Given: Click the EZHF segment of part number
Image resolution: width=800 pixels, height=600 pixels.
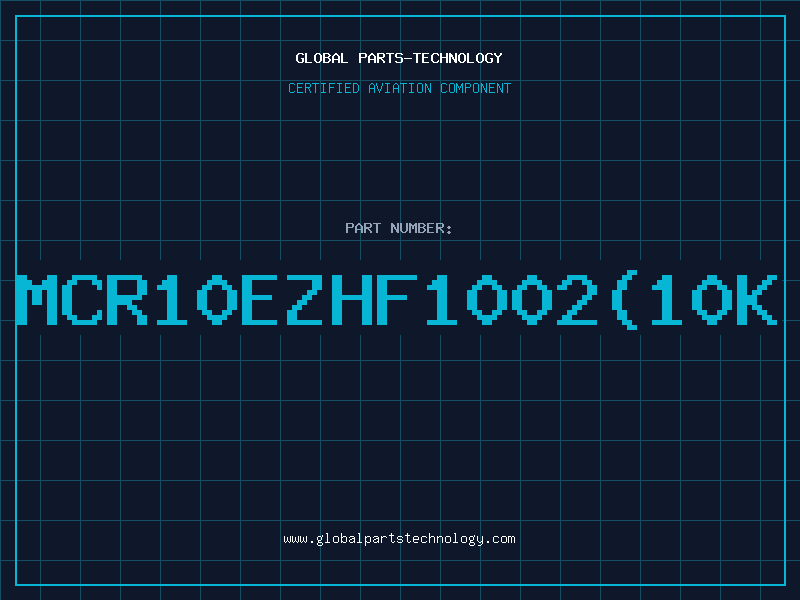Looking at the screenshot, I should 330,300.
